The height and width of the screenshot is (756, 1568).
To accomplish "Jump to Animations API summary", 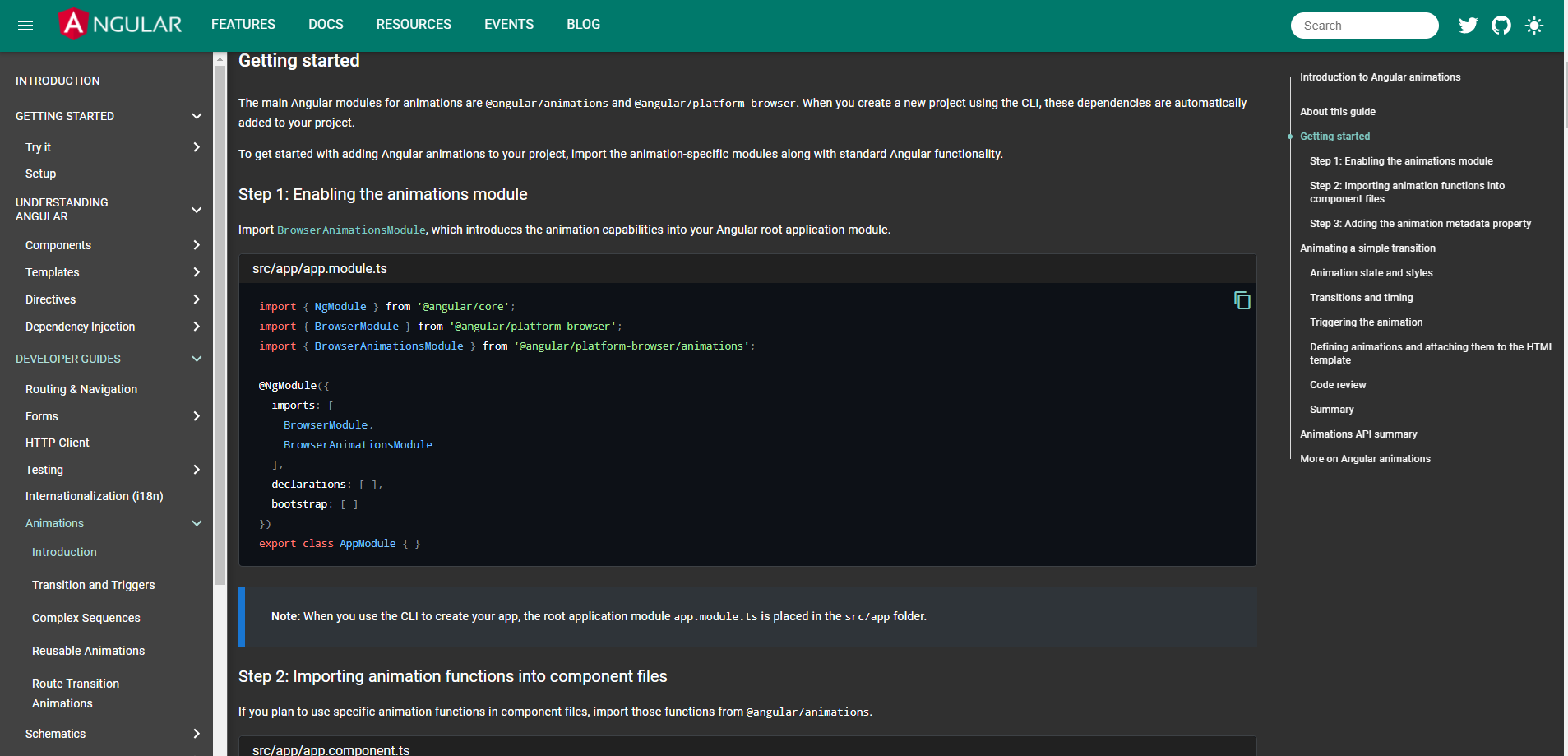I will (x=1358, y=434).
